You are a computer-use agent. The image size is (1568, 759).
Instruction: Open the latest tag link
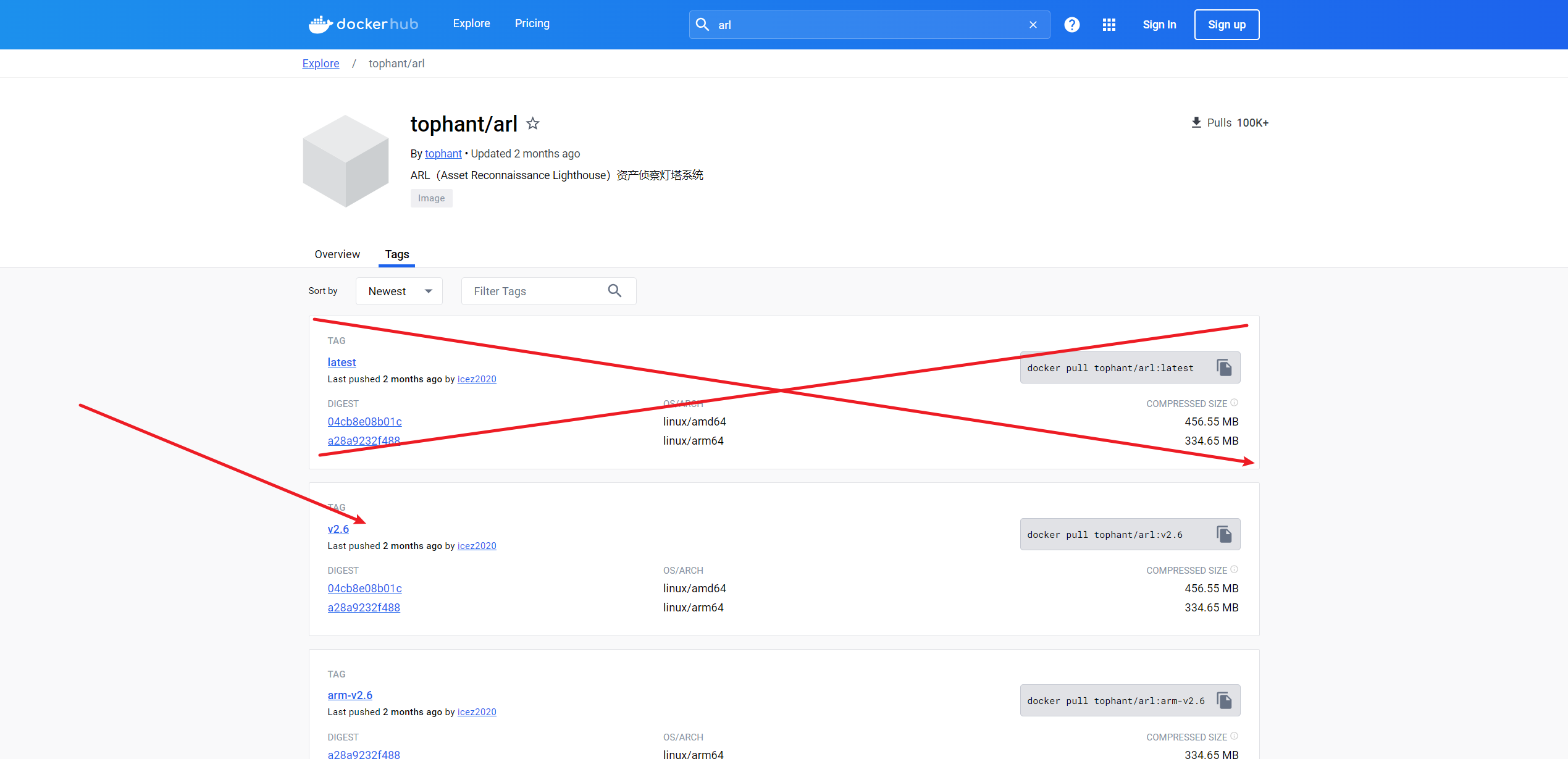pos(342,363)
